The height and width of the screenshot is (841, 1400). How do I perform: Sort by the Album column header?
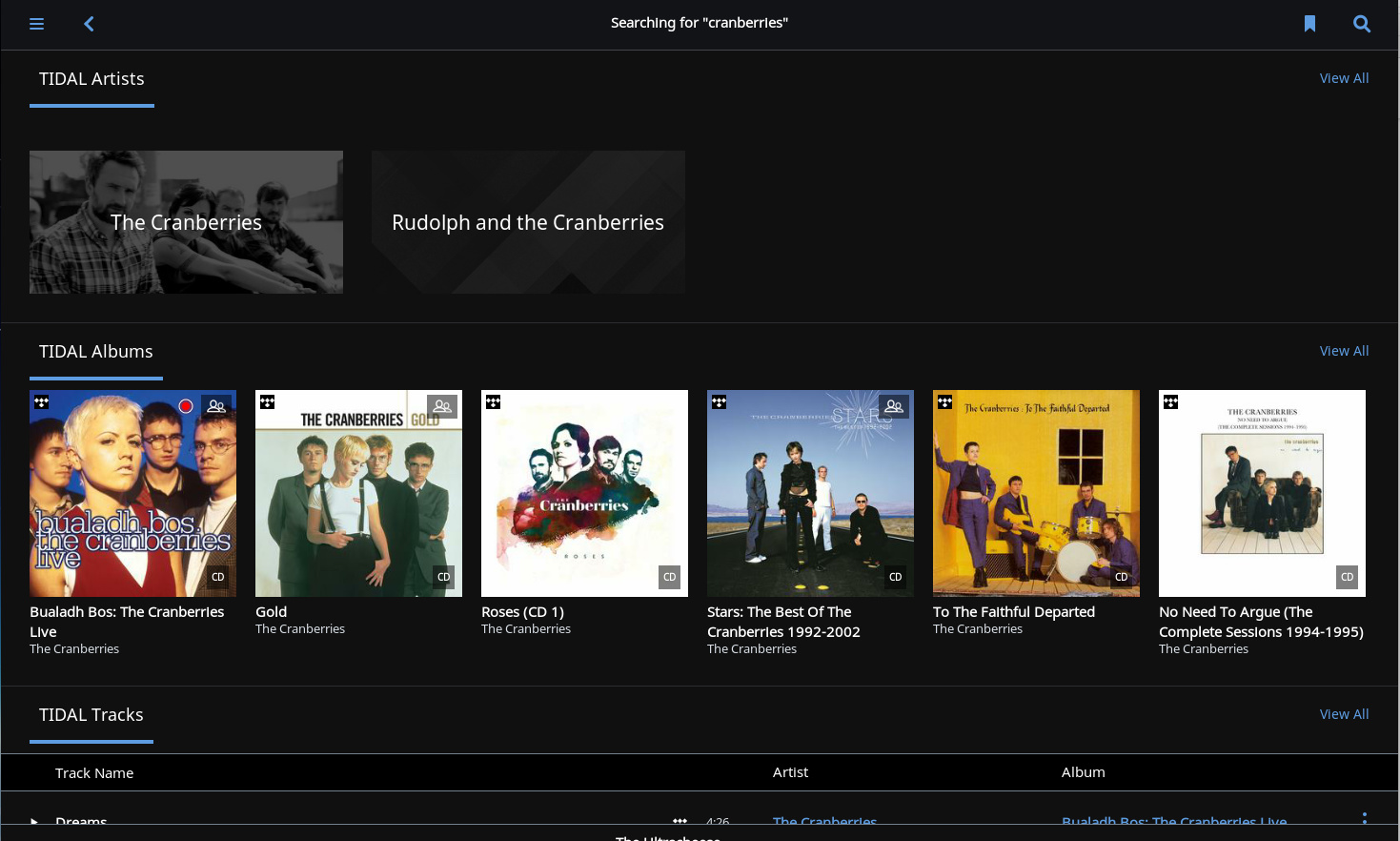1084,772
